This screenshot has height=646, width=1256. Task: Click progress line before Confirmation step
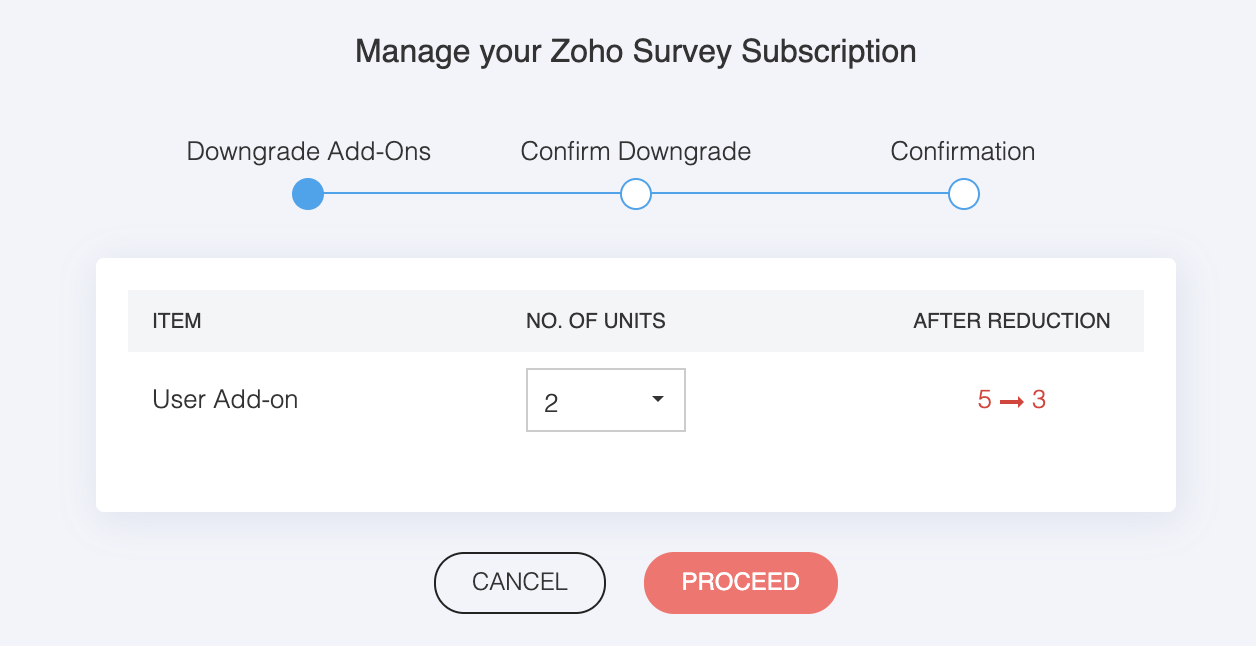[x=800, y=194]
